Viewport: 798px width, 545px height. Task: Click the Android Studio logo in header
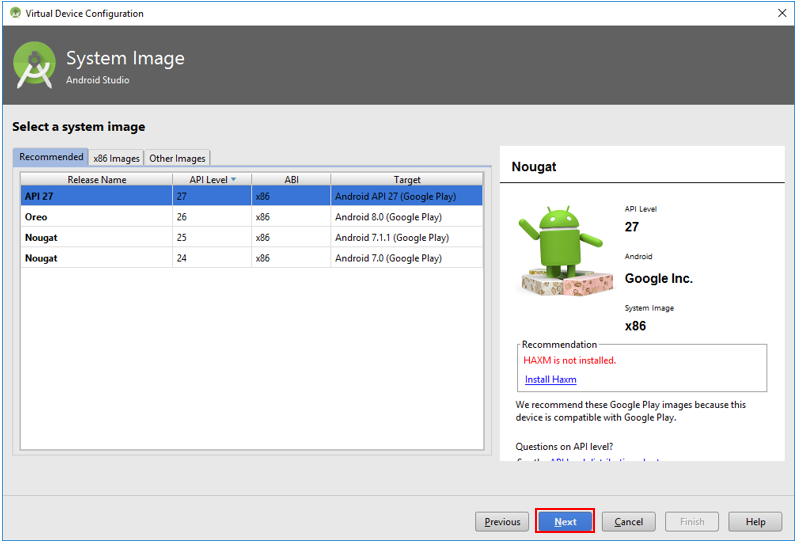pyautogui.click(x=34, y=65)
